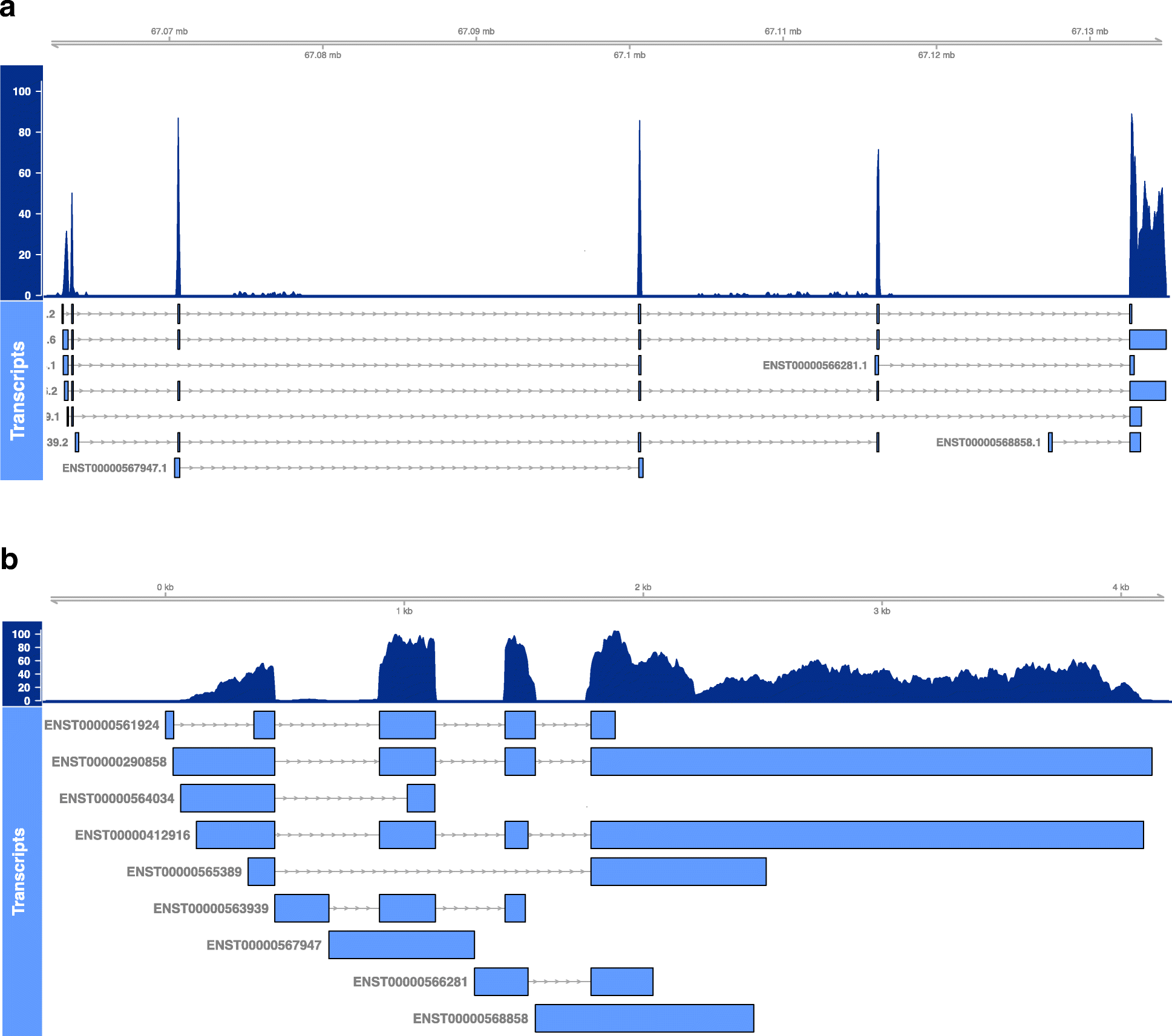Click the 67.08 mb axis label

[x=322, y=55]
